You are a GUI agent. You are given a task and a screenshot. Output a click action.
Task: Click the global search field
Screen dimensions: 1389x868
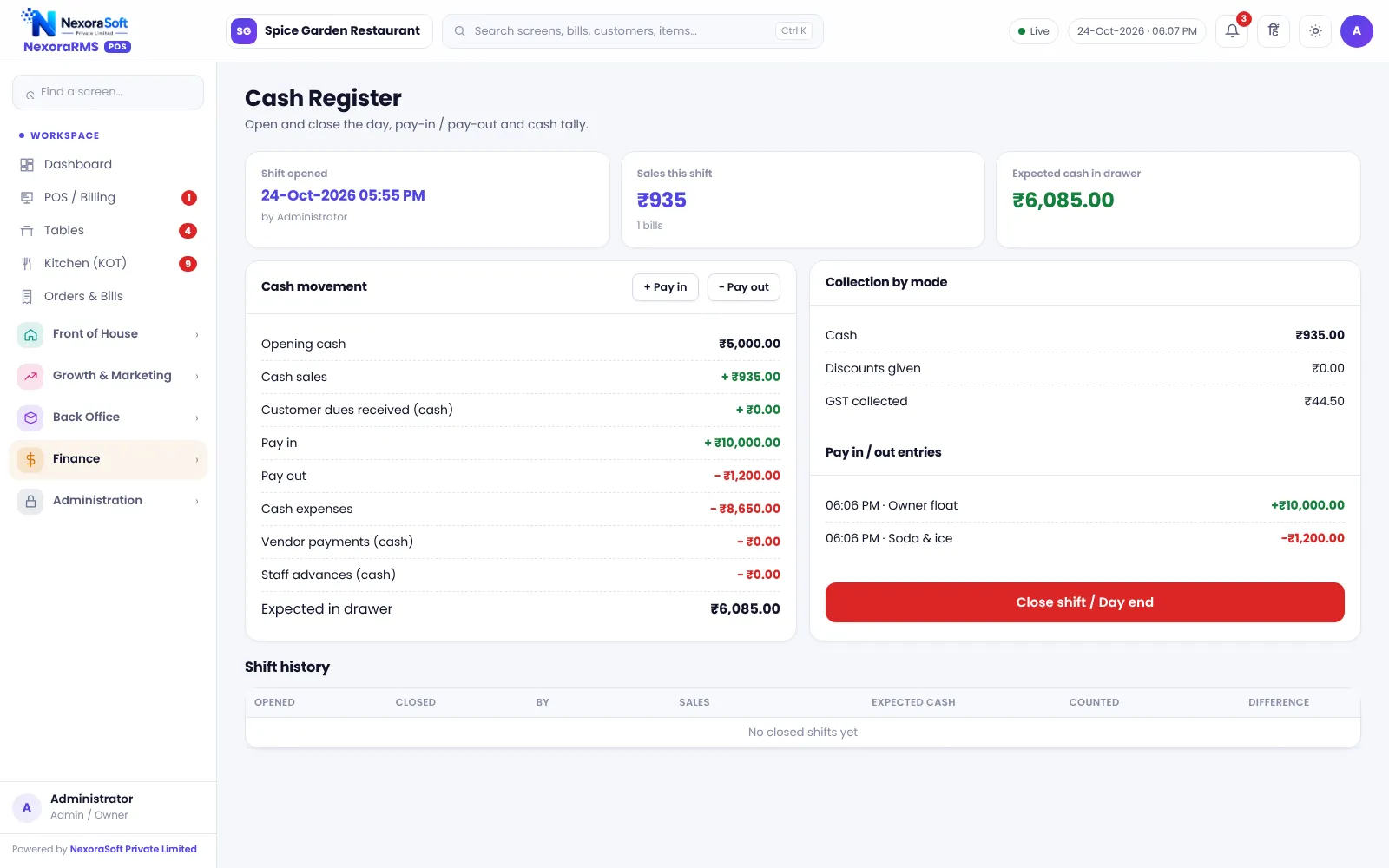pos(632,31)
